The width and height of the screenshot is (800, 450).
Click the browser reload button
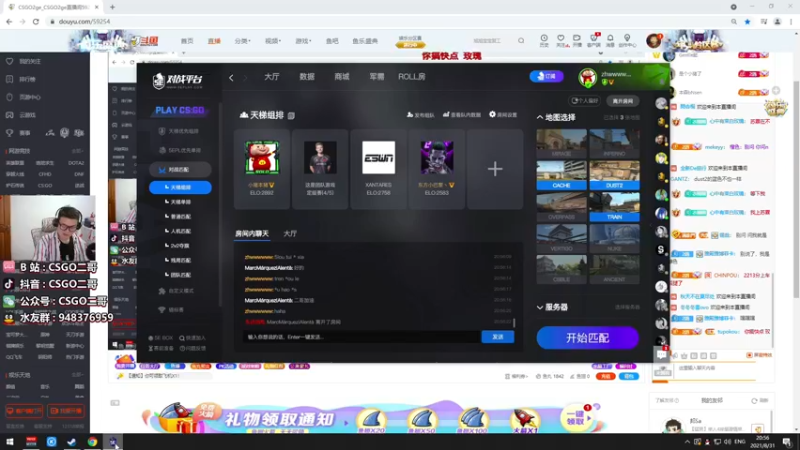[x=36, y=21]
